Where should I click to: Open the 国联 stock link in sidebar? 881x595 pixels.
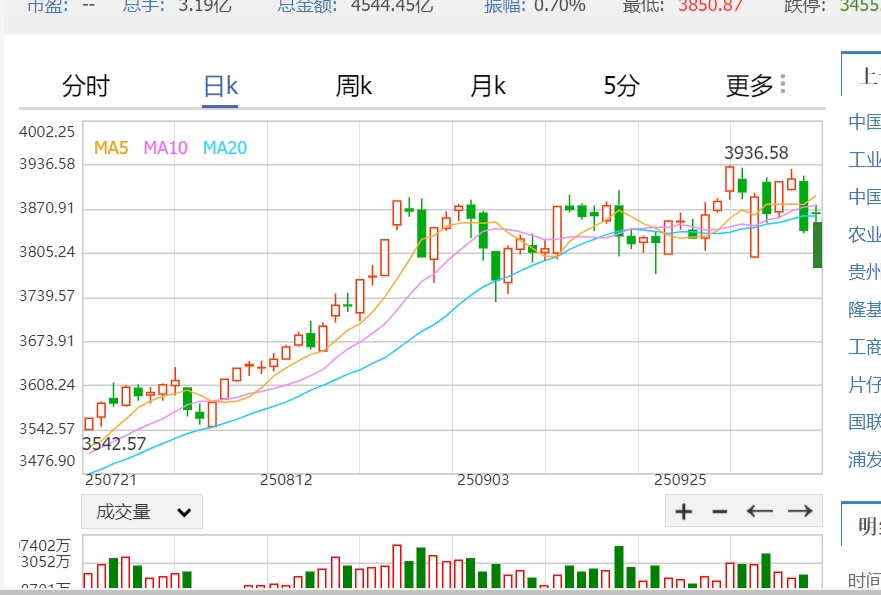tap(865, 421)
